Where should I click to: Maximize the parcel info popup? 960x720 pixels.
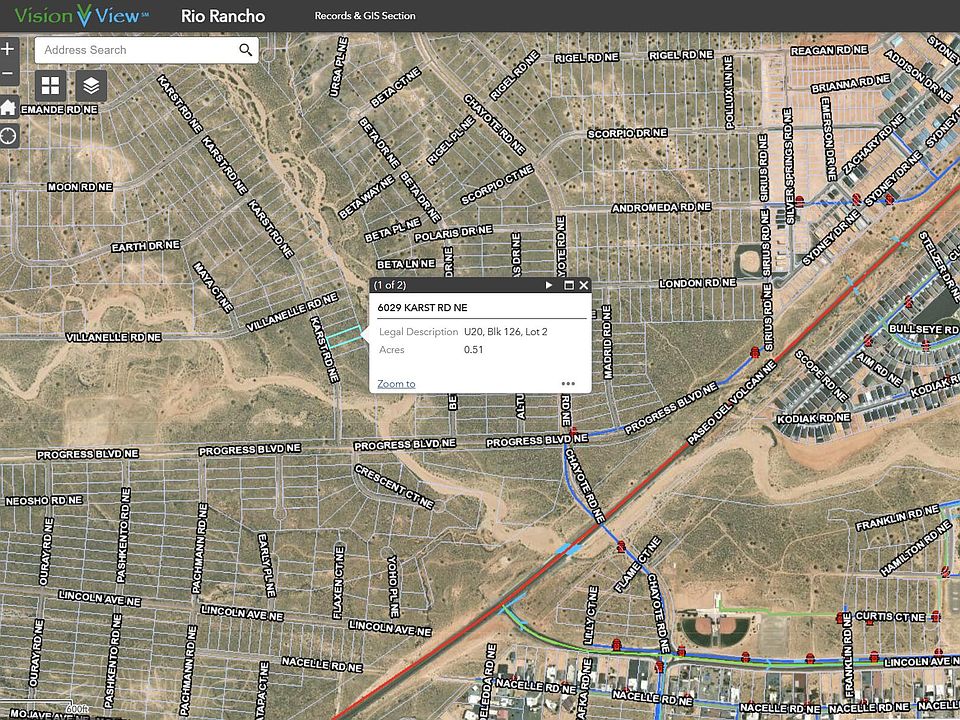pyautogui.click(x=569, y=285)
